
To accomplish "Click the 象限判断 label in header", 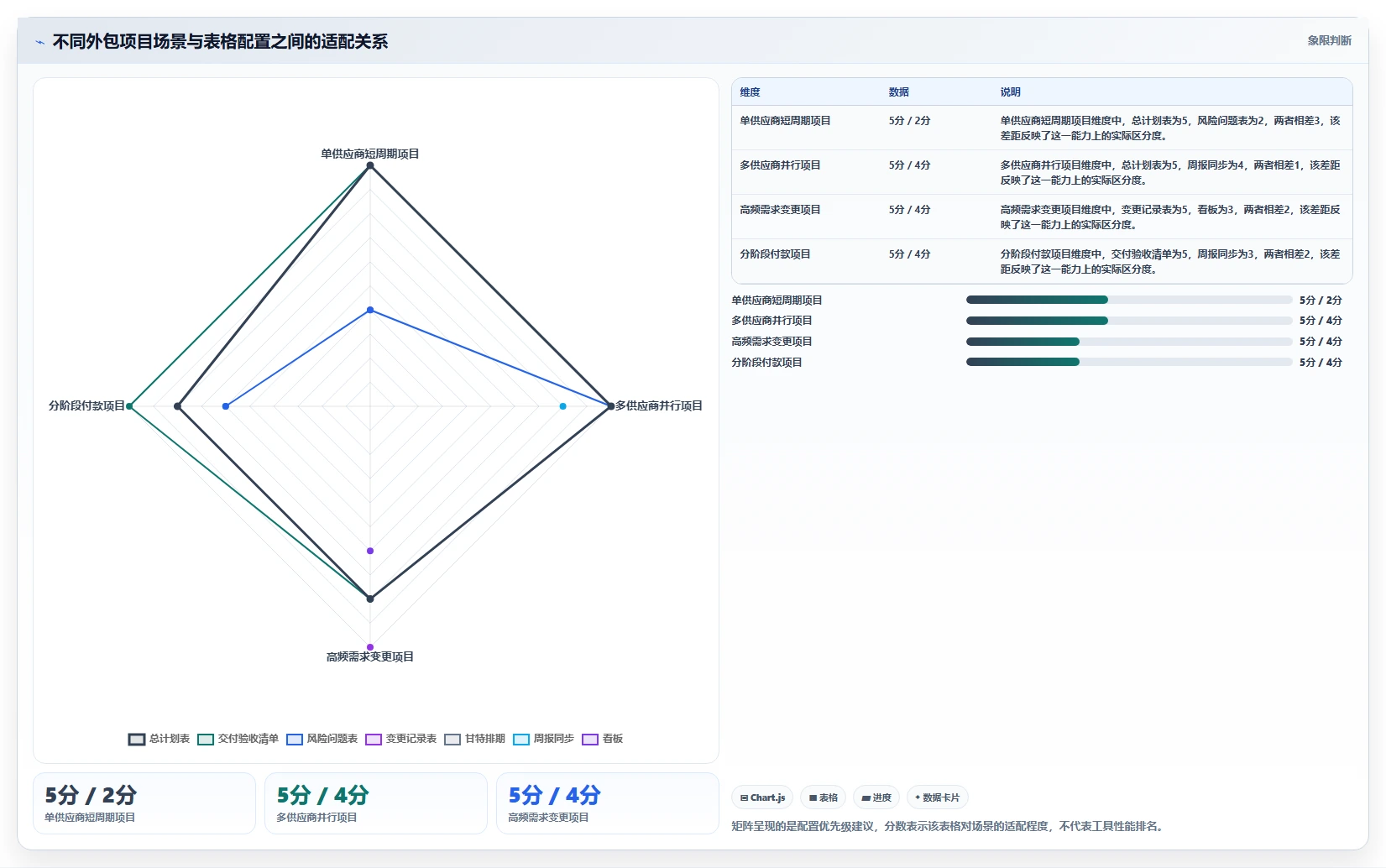I will pos(1329,40).
